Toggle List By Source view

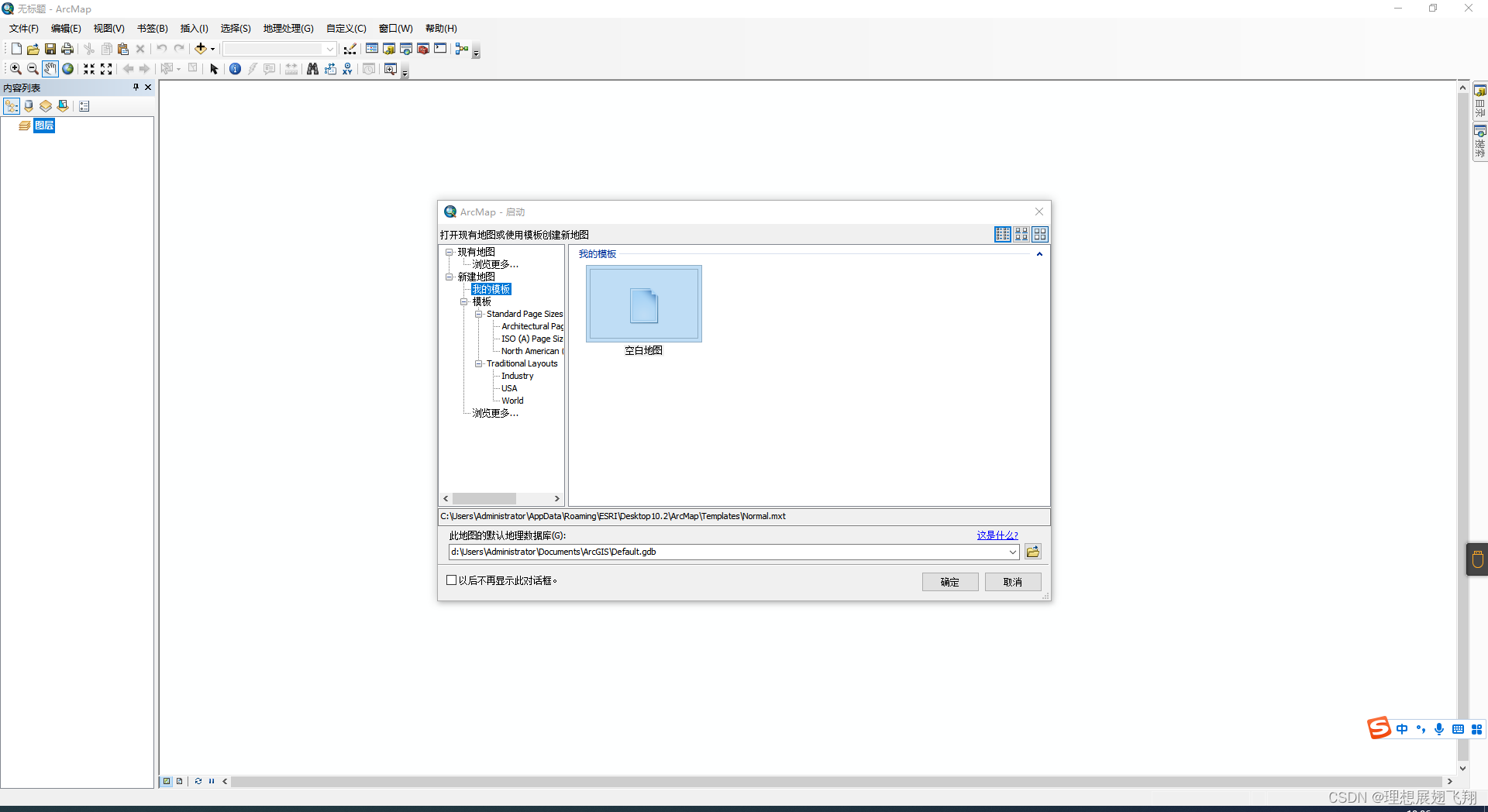[x=29, y=106]
